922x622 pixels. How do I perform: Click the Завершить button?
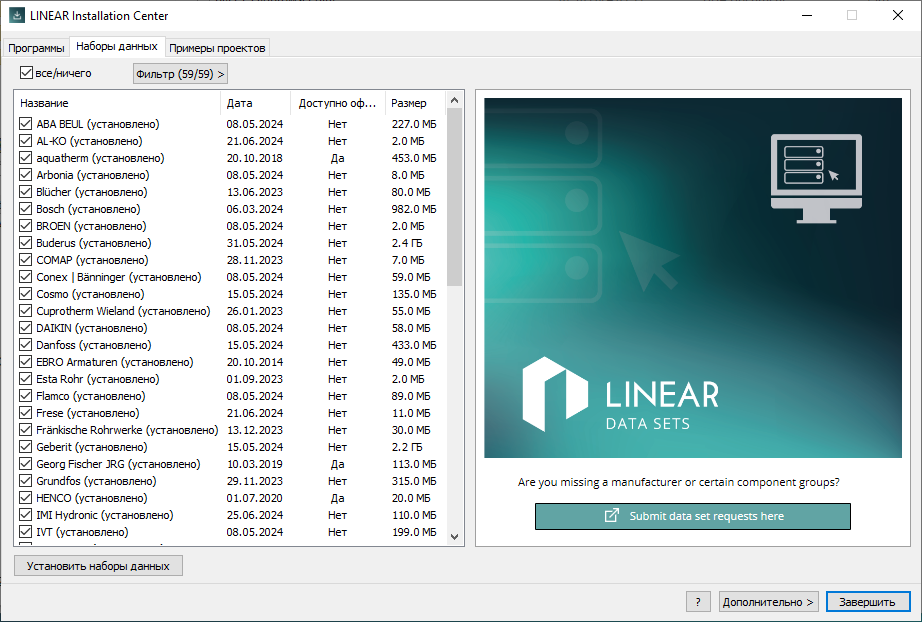[x=868, y=602]
